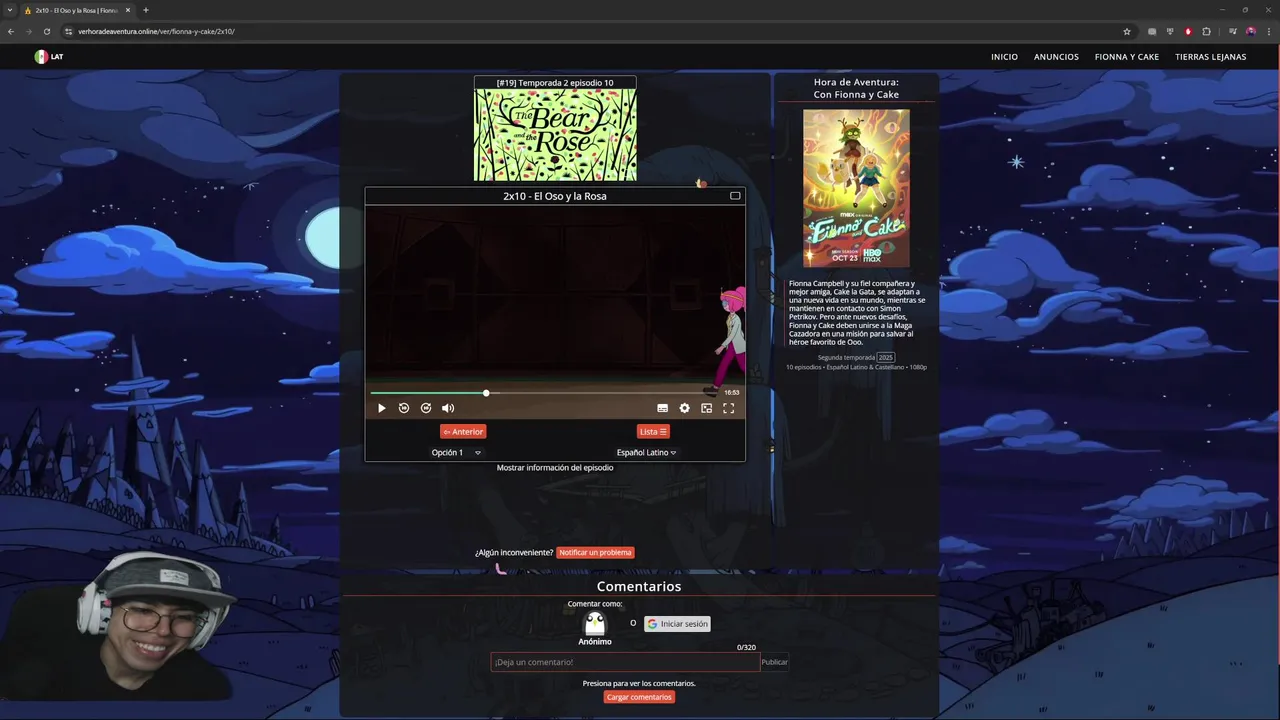1280x720 pixels.
Task: Play the video
Action: point(381,408)
